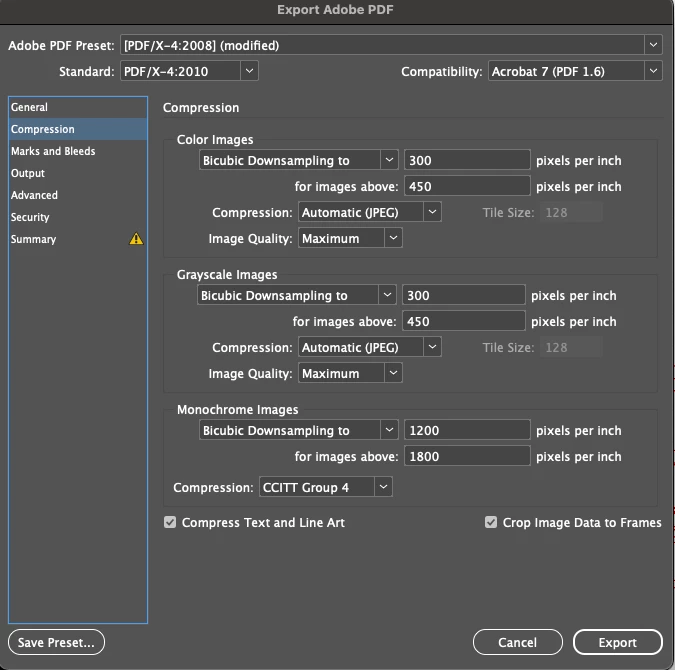
Task: Click Color Images Tile Size field
Action: 571,212
